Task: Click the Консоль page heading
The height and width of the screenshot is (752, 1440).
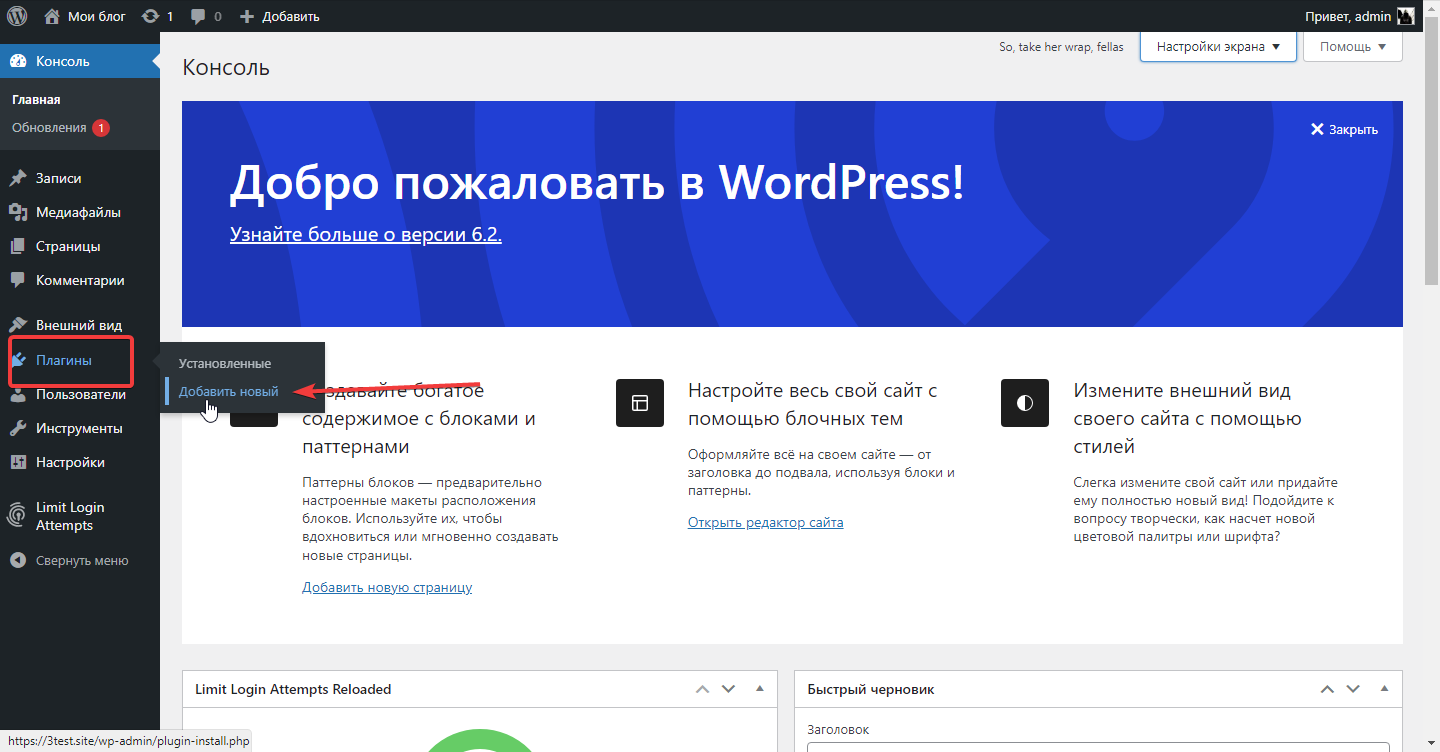Action: tap(226, 68)
